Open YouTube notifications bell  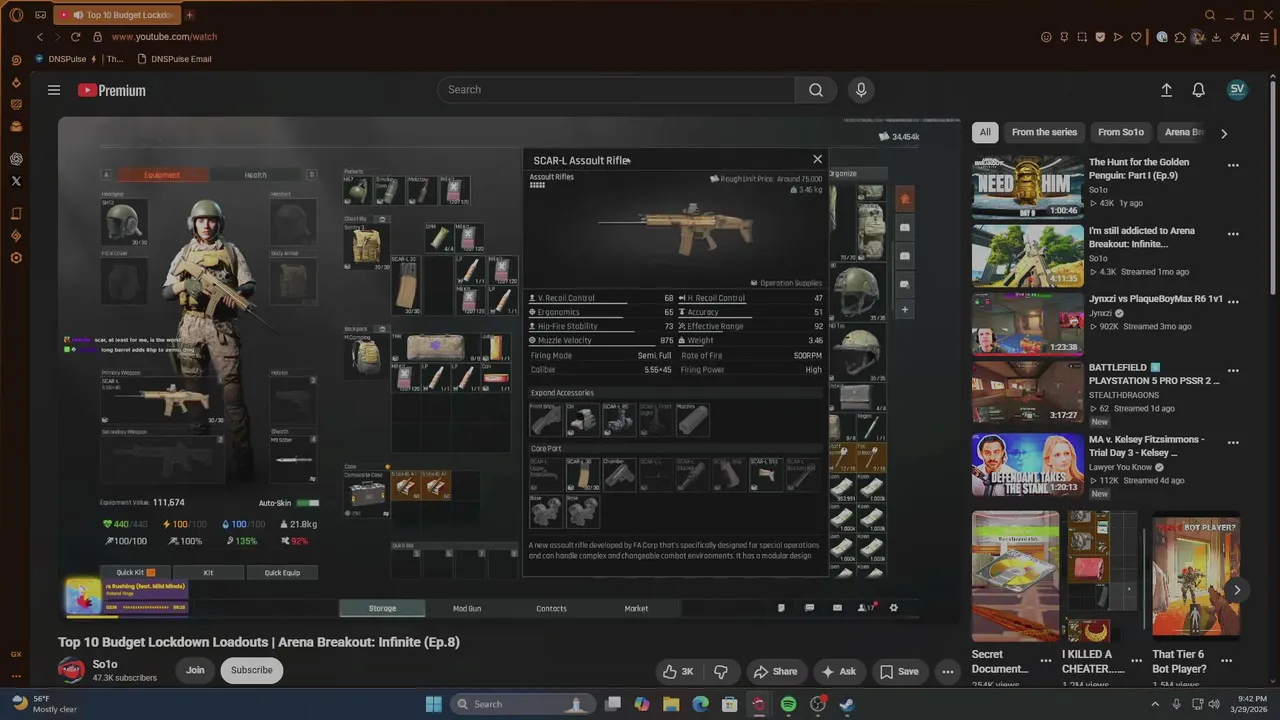tap(1198, 90)
